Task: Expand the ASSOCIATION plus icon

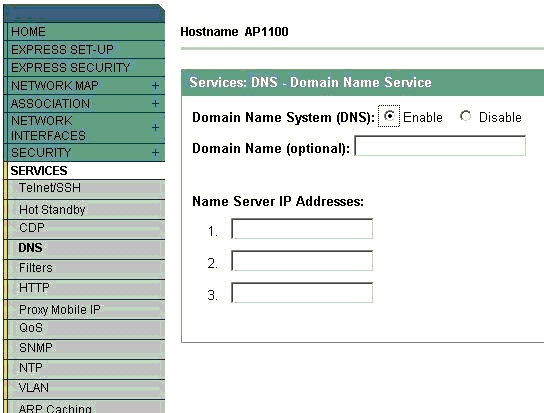Action: point(155,103)
